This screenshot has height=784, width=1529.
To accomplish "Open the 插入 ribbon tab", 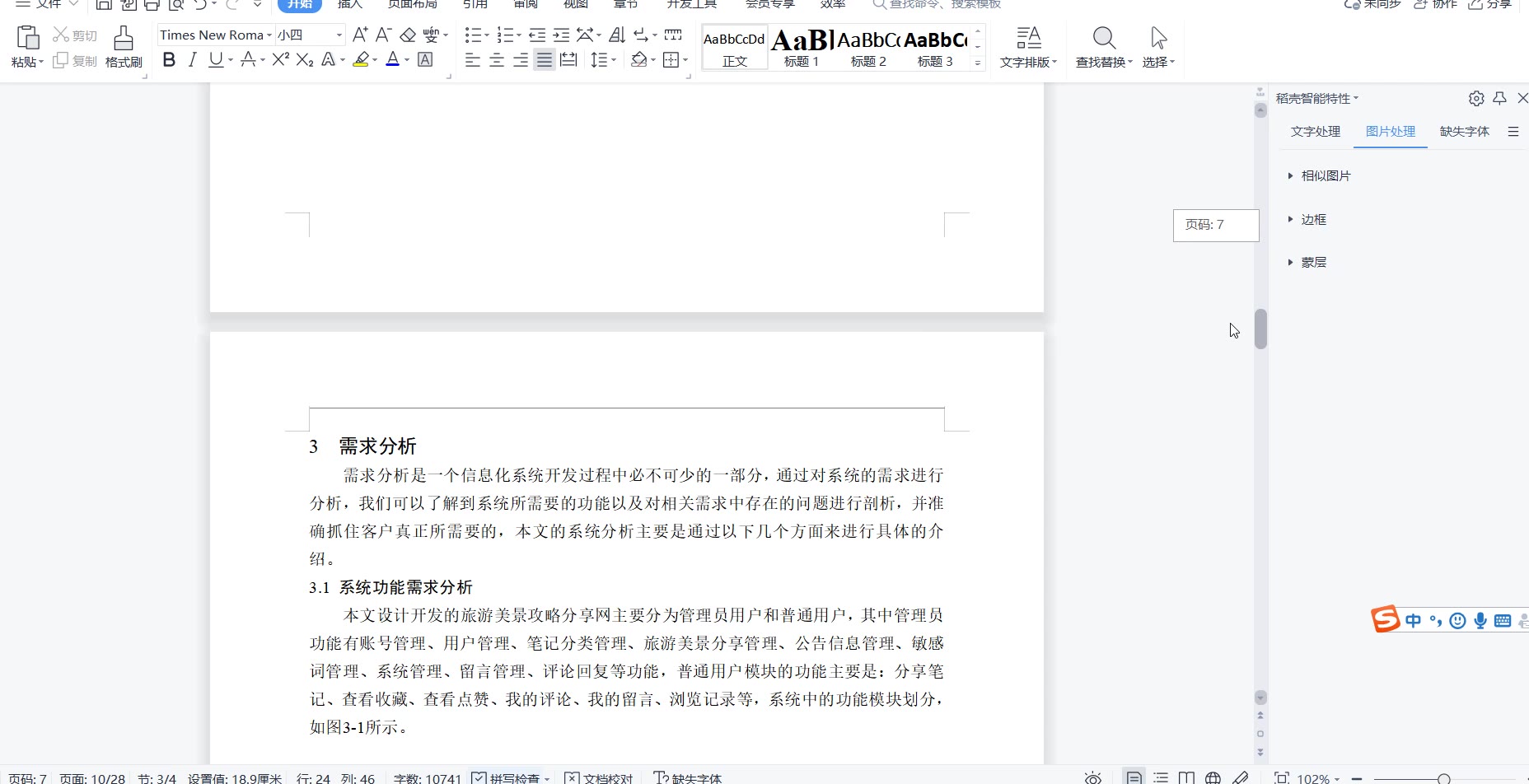I will coord(350,4).
